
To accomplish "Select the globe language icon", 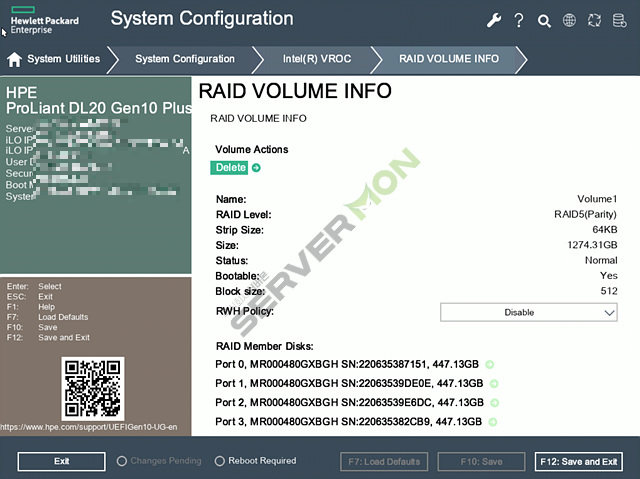I will click(x=569, y=20).
